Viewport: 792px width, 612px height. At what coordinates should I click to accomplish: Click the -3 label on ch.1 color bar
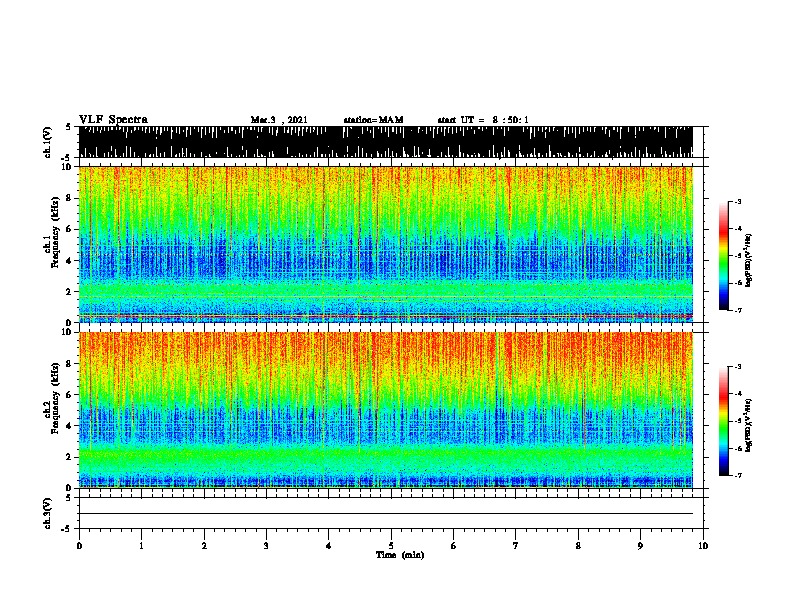click(738, 201)
